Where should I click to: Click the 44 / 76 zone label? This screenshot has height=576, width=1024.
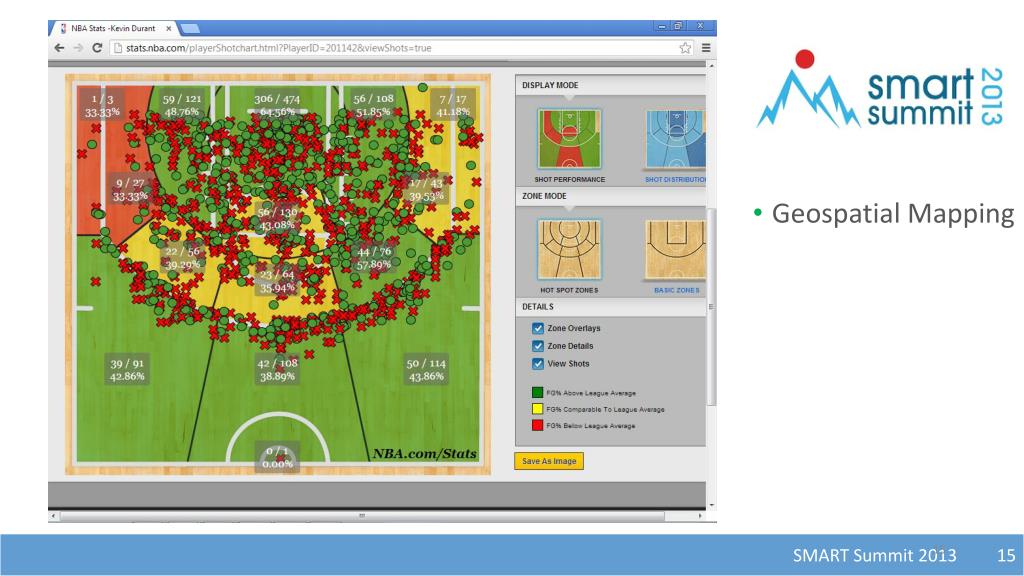point(374,258)
